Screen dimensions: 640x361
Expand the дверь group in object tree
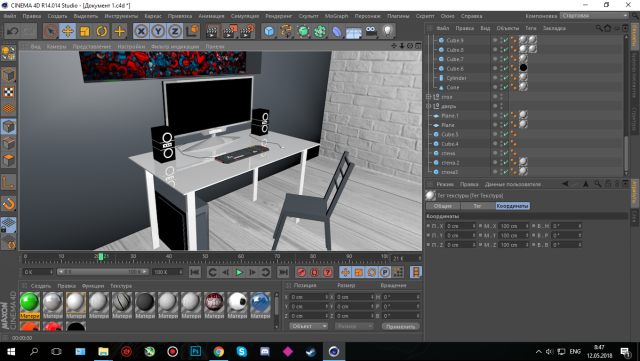tap(429, 106)
